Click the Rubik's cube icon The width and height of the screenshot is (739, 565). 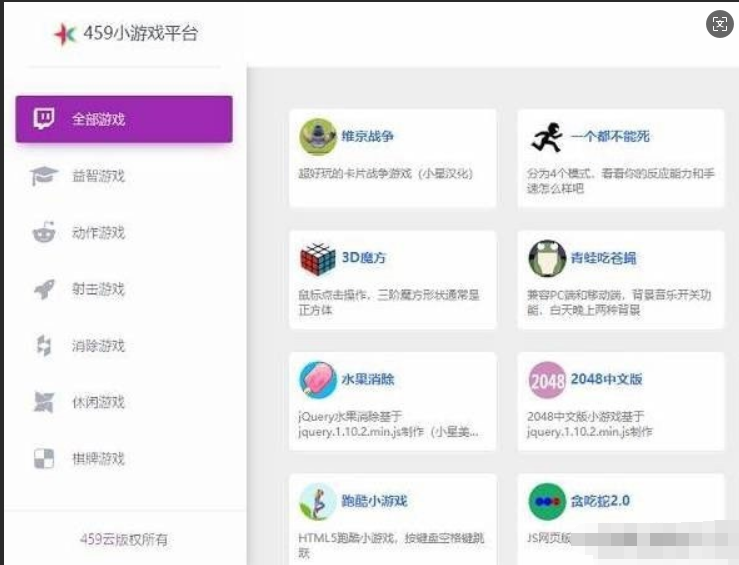click(x=318, y=259)
